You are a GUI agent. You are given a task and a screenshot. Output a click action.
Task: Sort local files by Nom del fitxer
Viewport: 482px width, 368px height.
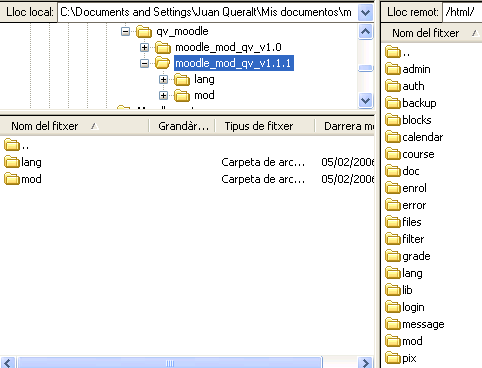tap(74, 126)
